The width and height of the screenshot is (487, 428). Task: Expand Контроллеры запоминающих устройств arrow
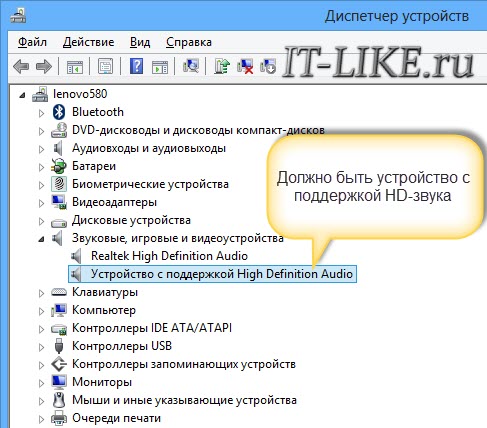point(41,365)
